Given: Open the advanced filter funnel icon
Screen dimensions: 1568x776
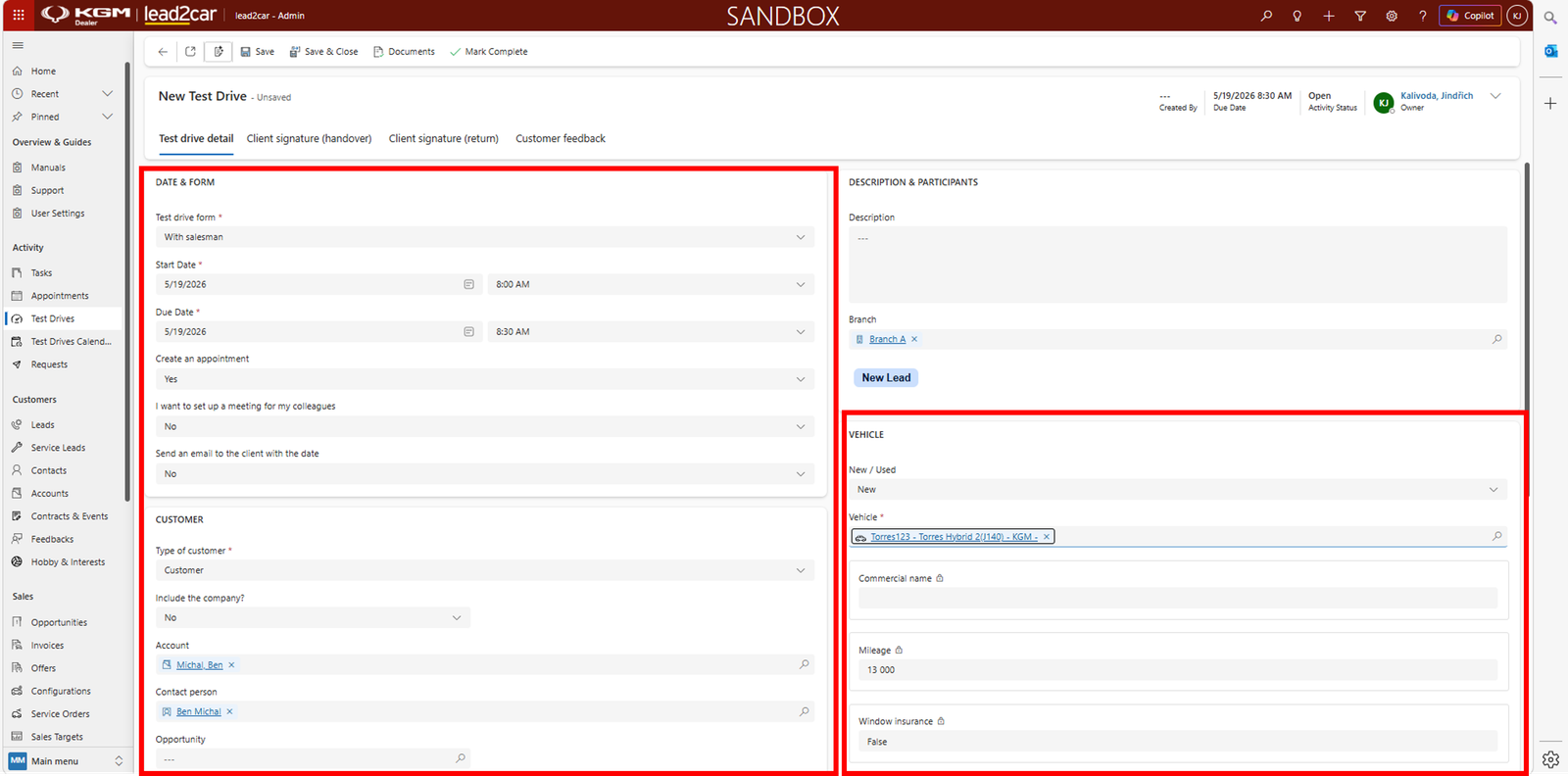Looking at the screenshot, I should pos(1360,16).
